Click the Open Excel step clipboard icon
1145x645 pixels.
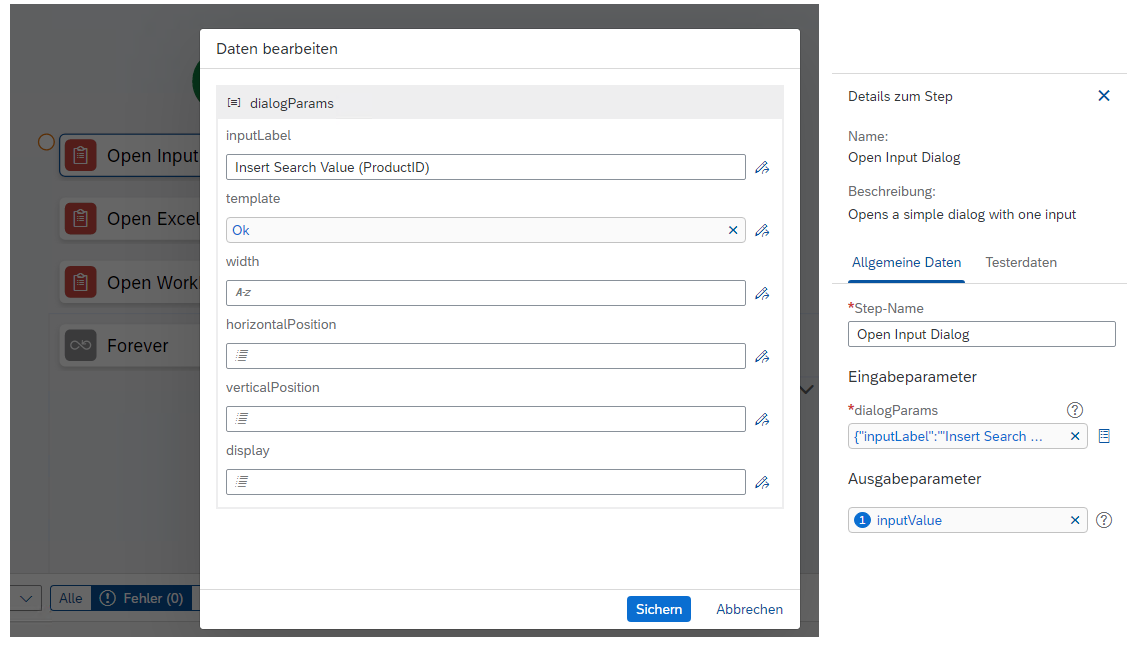pos(80,218)
